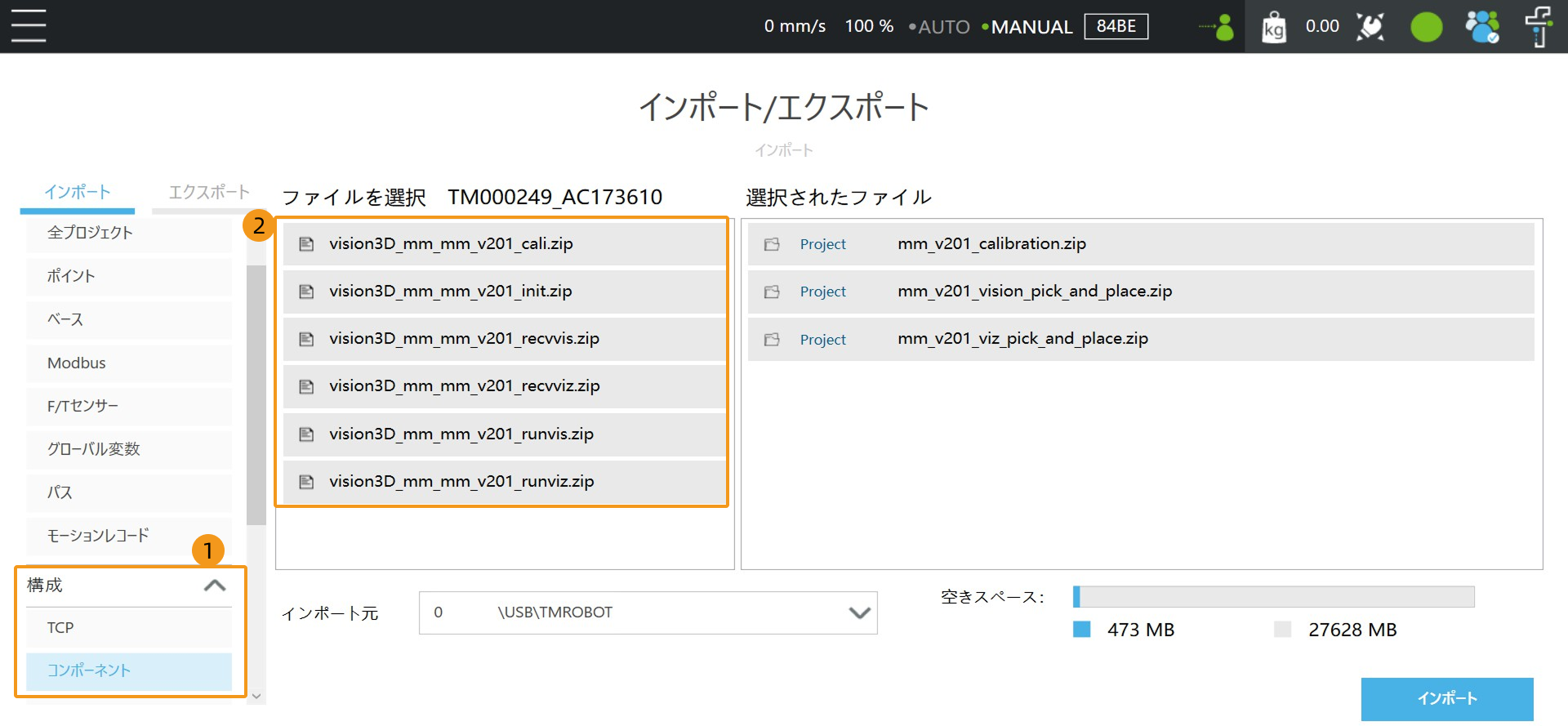Click the free space usage bar

(1273, 597)
